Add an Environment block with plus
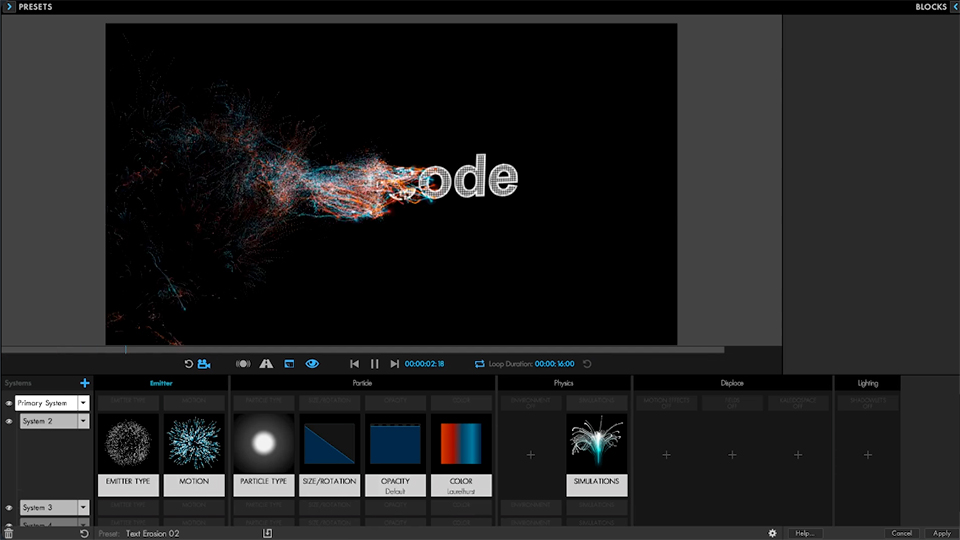Viewport: 960px width, 540px height. point(531,455)
